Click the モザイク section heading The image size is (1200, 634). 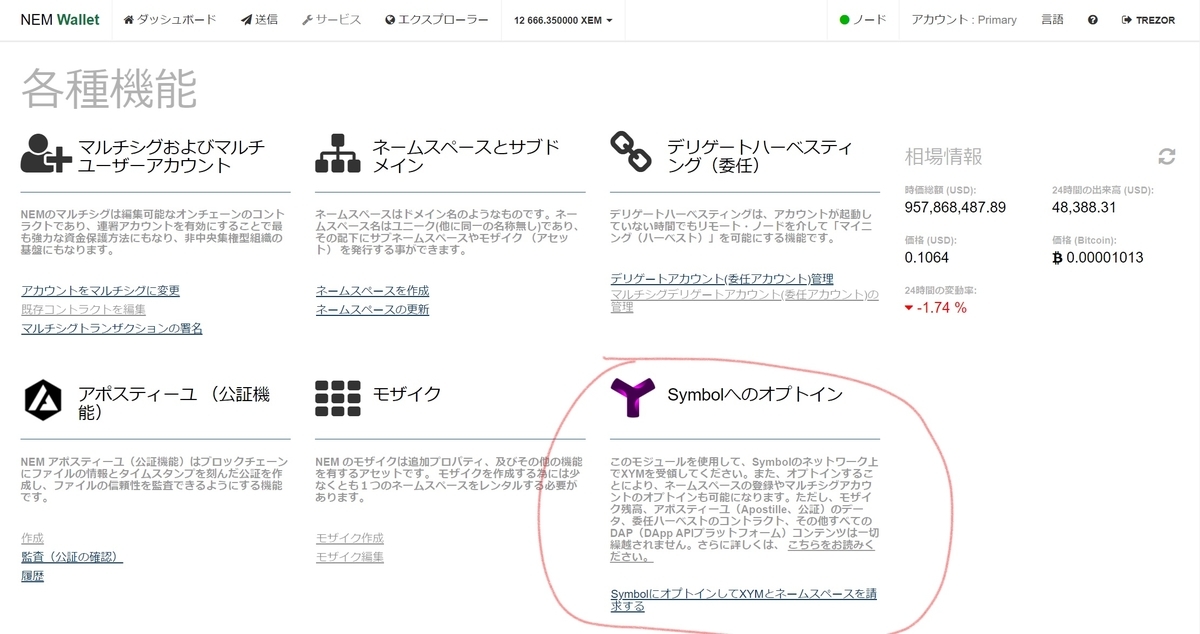[407, 394]
